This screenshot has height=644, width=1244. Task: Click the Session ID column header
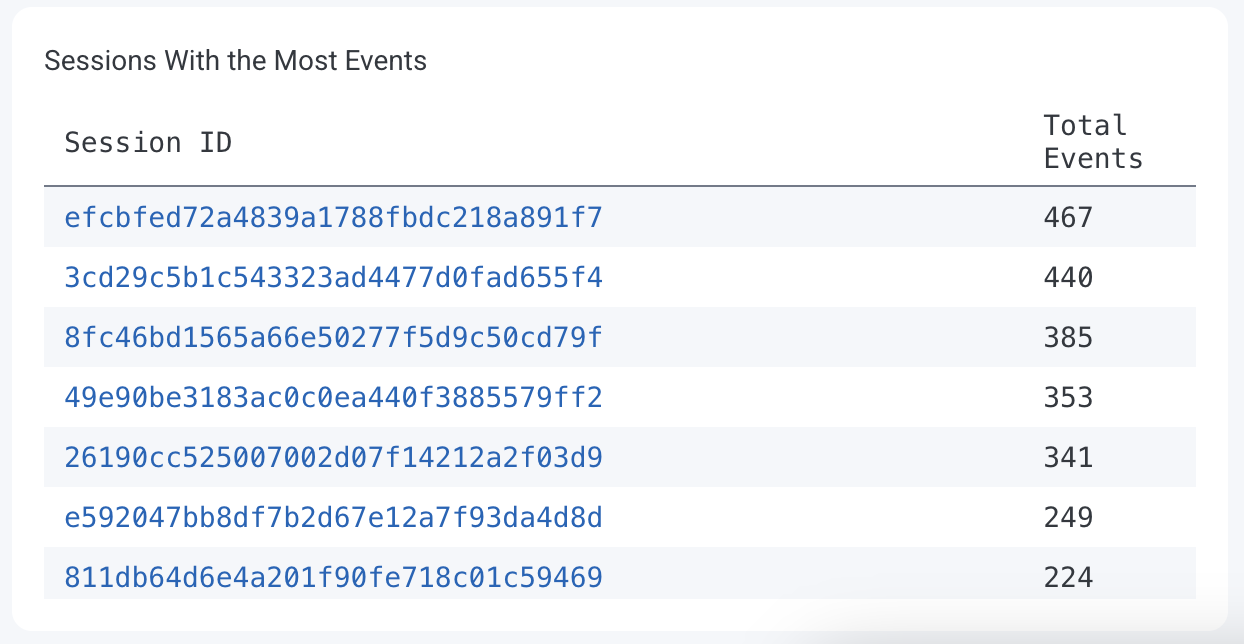147,141
